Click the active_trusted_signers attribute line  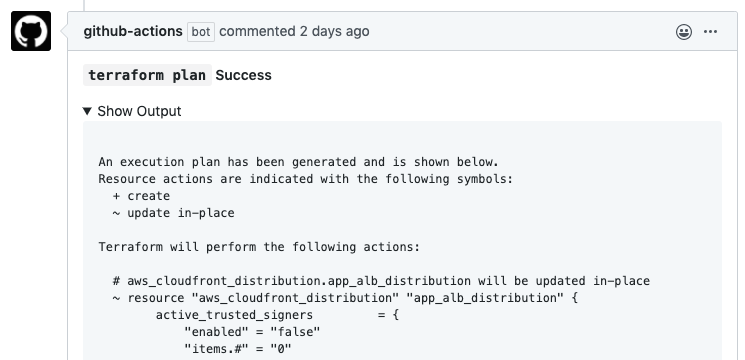click(x=277, y=315)
